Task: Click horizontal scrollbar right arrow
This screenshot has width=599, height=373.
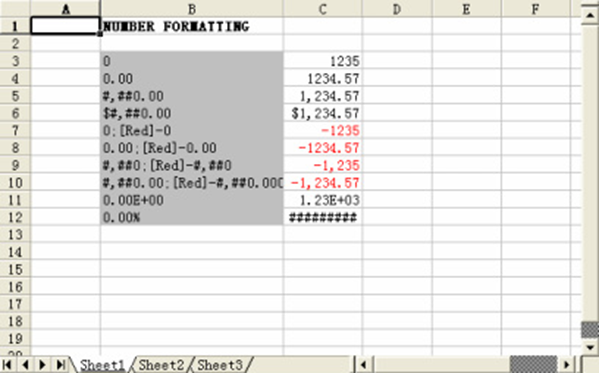Action: 567,365
